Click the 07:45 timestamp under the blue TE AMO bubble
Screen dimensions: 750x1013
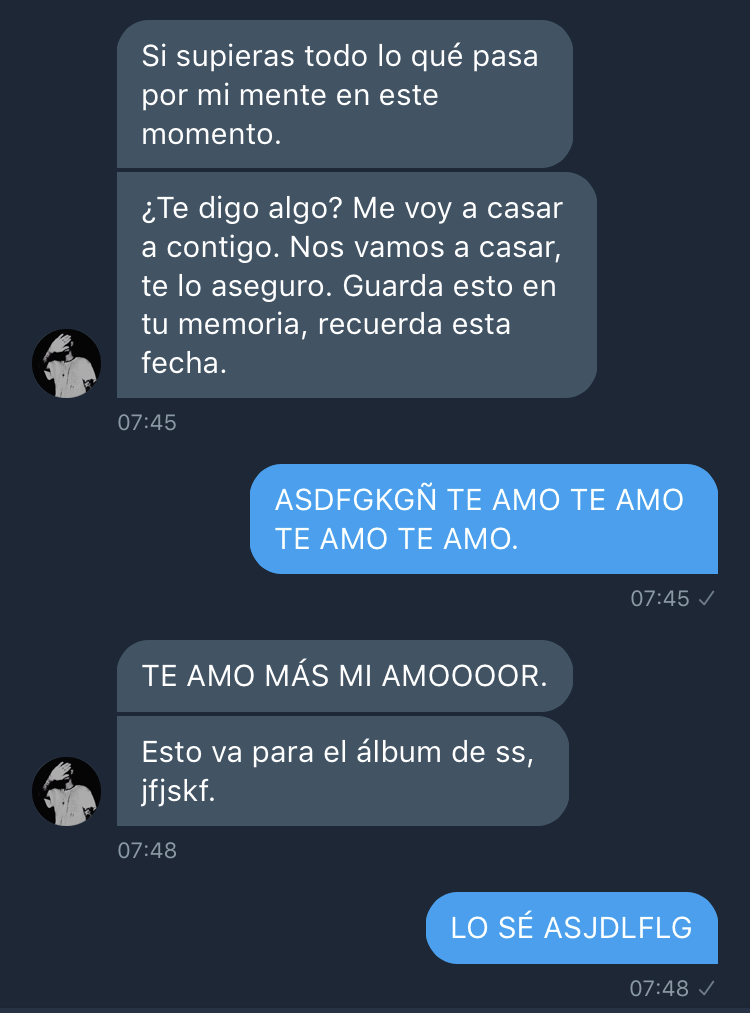[x=660, y=599]
